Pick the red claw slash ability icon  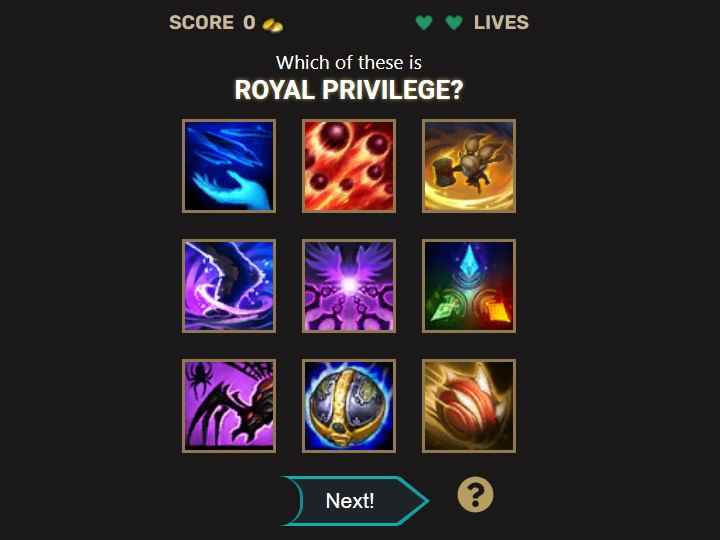[469, 406]
